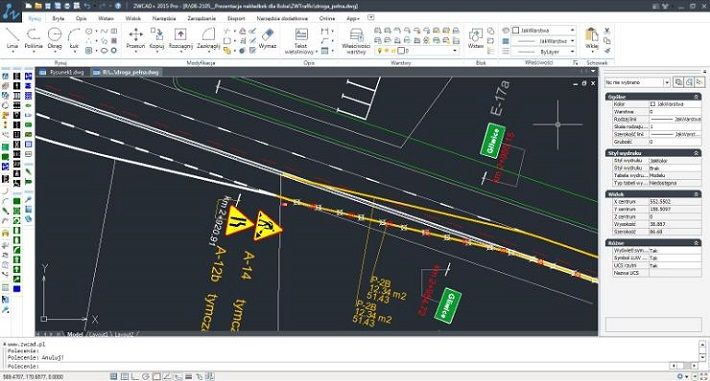
Task: Open the Widok ribbon tab
Action: 133,19
